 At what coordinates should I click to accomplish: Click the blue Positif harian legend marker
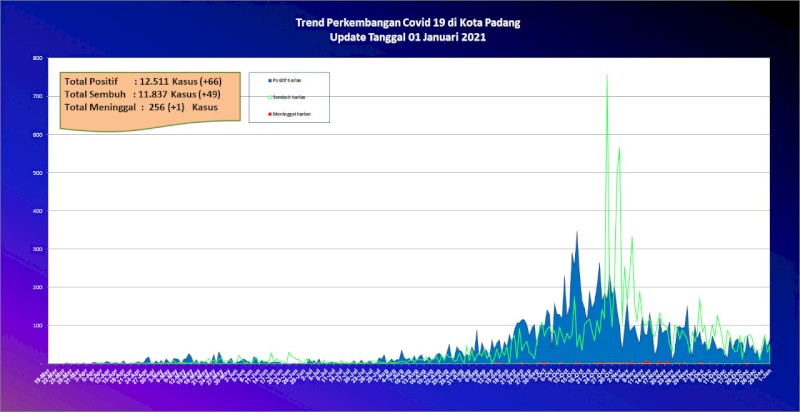[269, 81]
